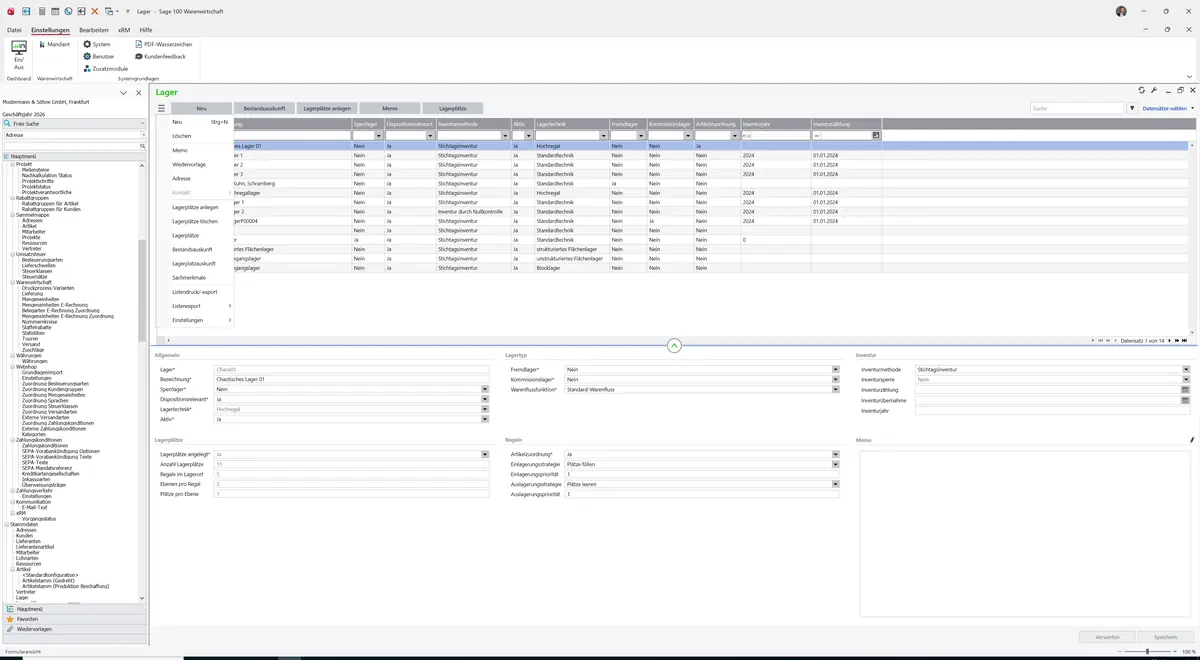Open the Einlagerungsstrategie dropdown
Image resolution: width=1200 pixels, height=660 pixels.
click(x=835, y=464)
